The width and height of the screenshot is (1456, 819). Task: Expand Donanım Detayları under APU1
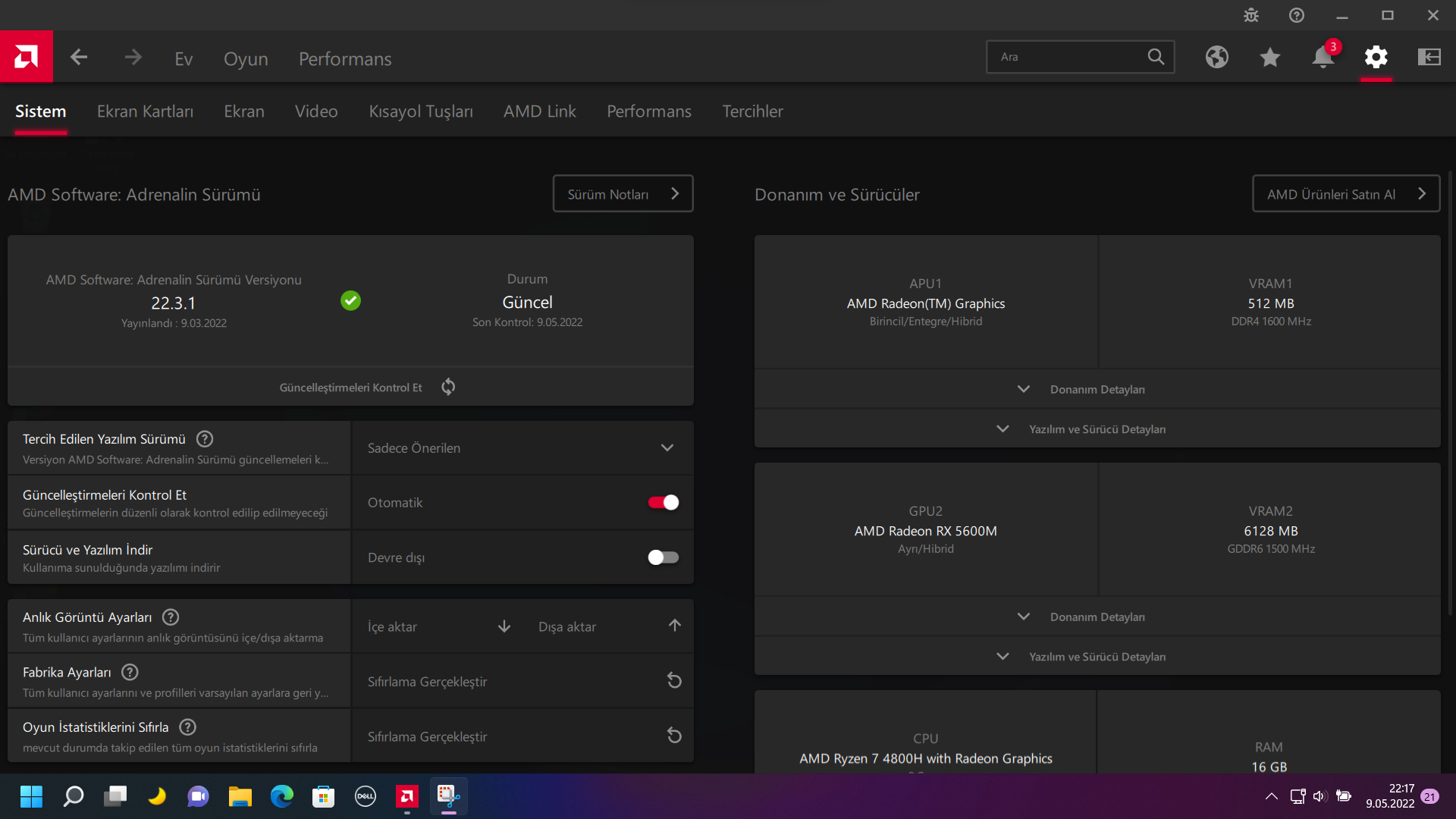click(1097, 389)
